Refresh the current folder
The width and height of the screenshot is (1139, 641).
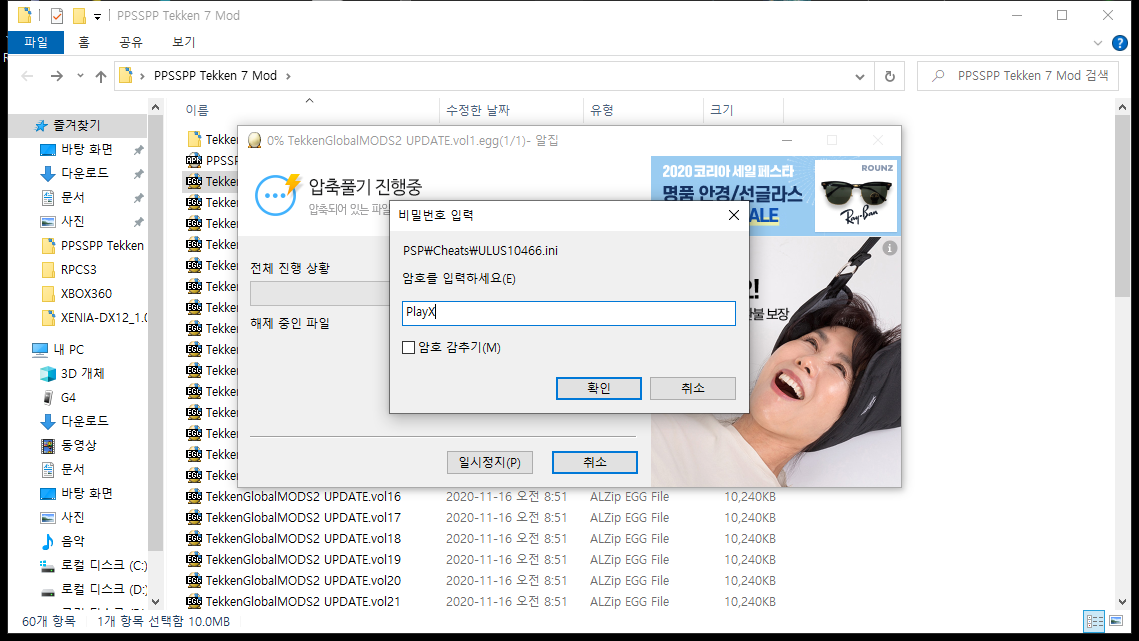point(890,76)
